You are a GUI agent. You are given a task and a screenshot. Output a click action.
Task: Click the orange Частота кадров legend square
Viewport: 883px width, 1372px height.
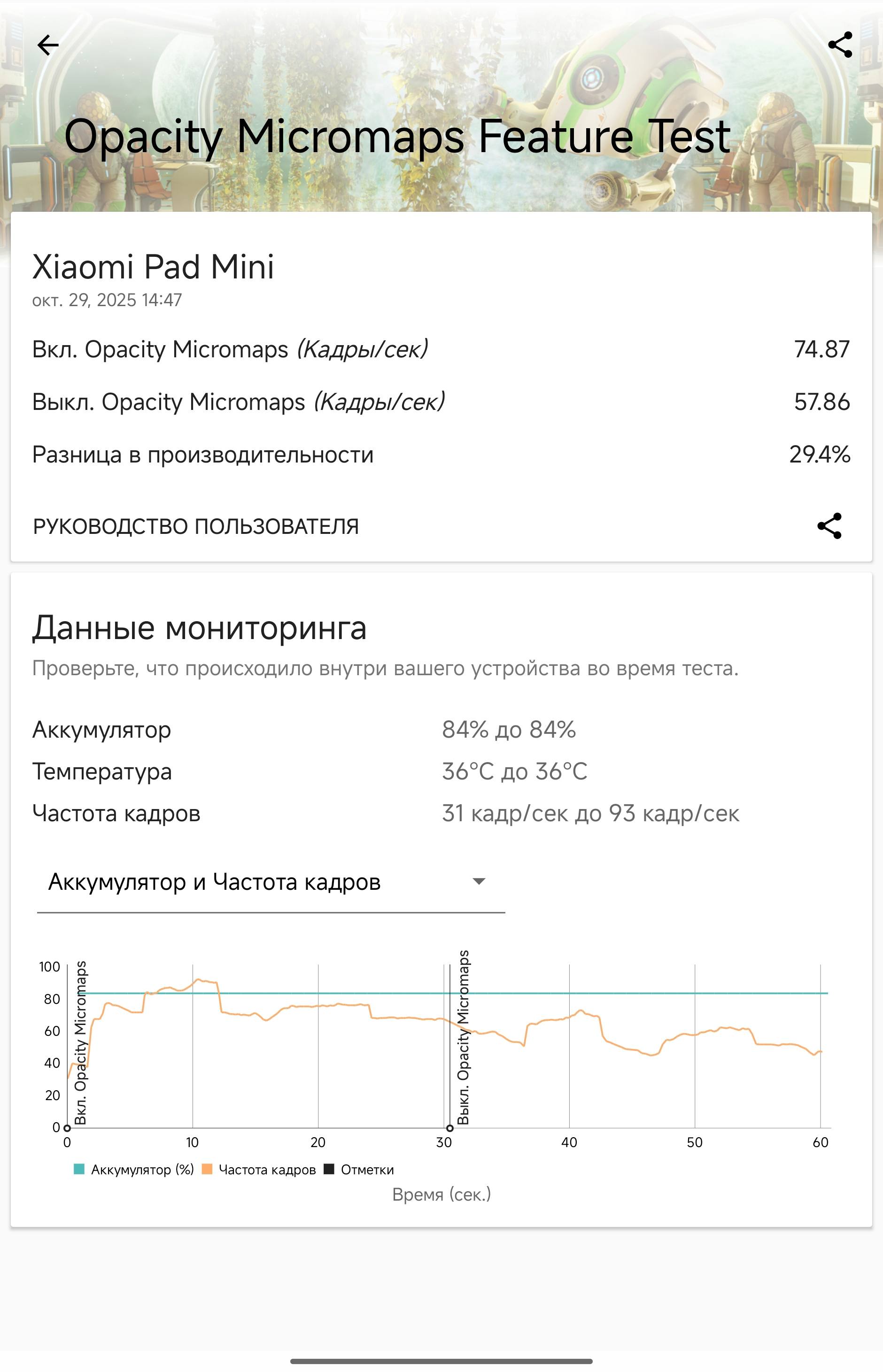point(208,1169)
